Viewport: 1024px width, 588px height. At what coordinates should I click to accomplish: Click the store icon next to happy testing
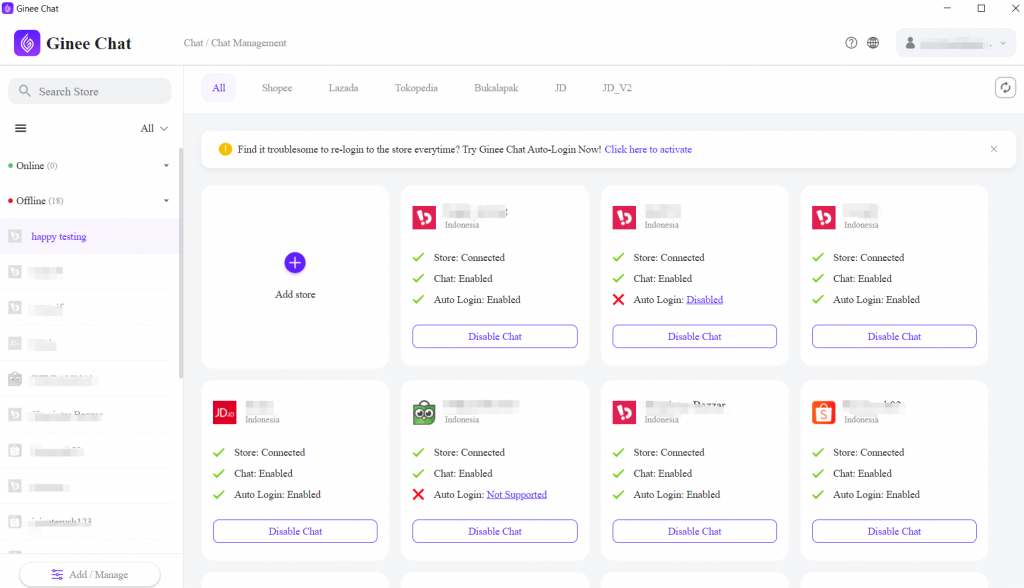tap(15, 237)
